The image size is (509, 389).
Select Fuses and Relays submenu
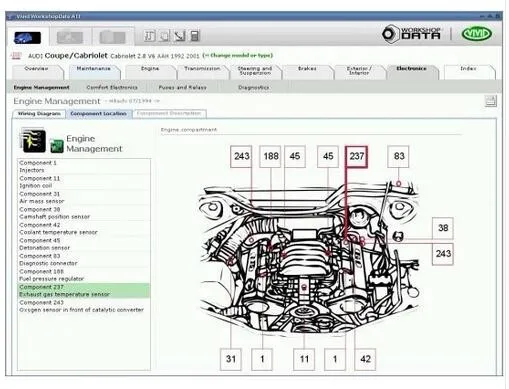click(183, 87)
